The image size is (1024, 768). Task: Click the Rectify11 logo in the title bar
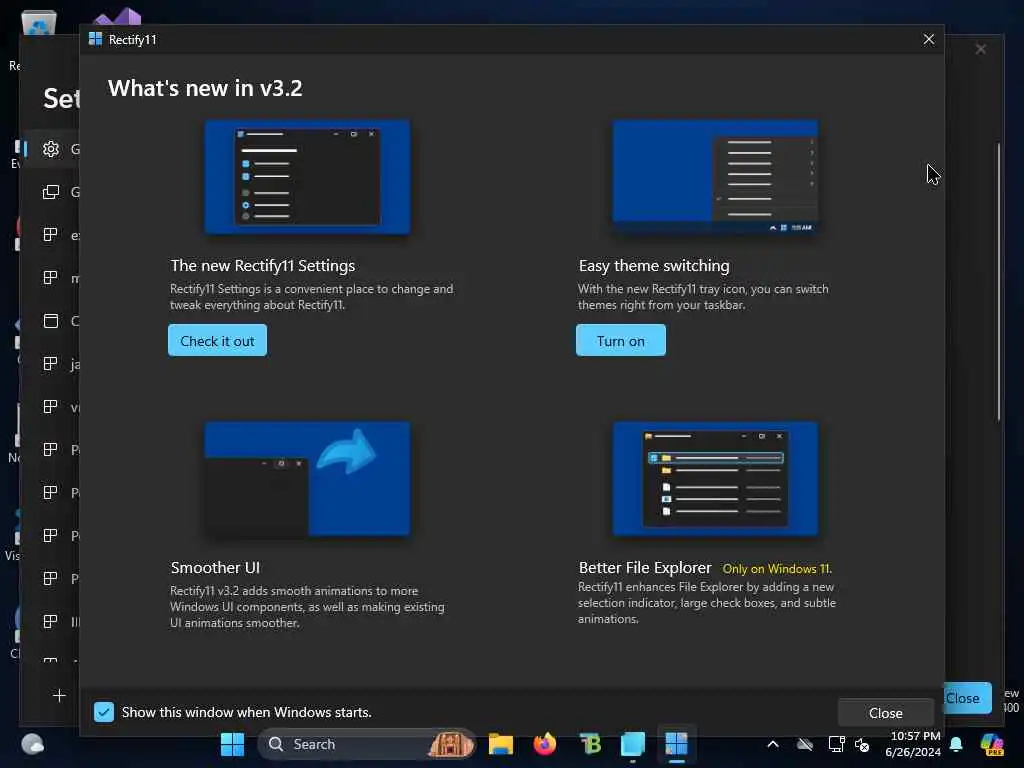pos(95,39)
